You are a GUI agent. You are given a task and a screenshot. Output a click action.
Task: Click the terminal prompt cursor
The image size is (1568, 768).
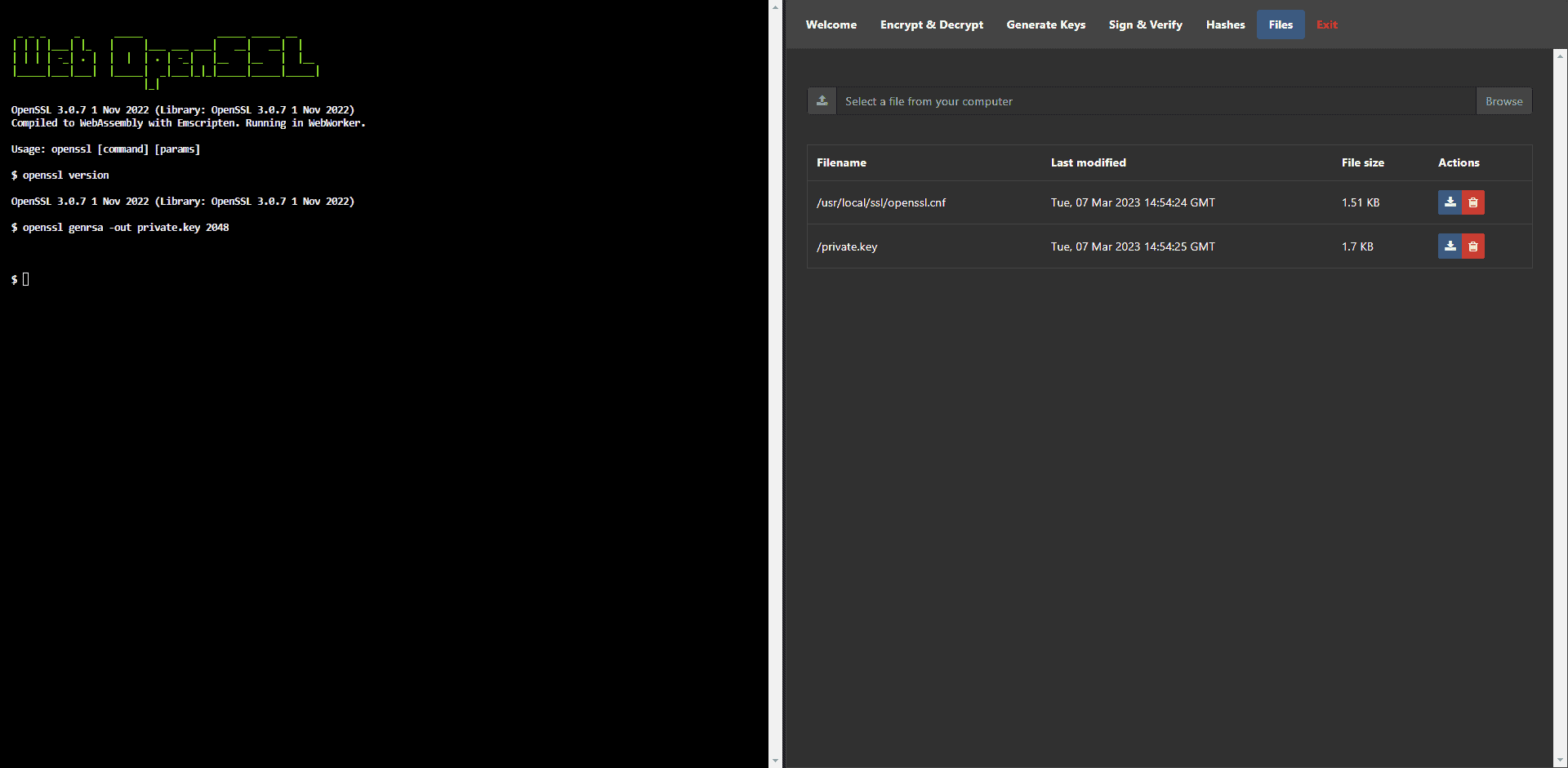[26, 279]
